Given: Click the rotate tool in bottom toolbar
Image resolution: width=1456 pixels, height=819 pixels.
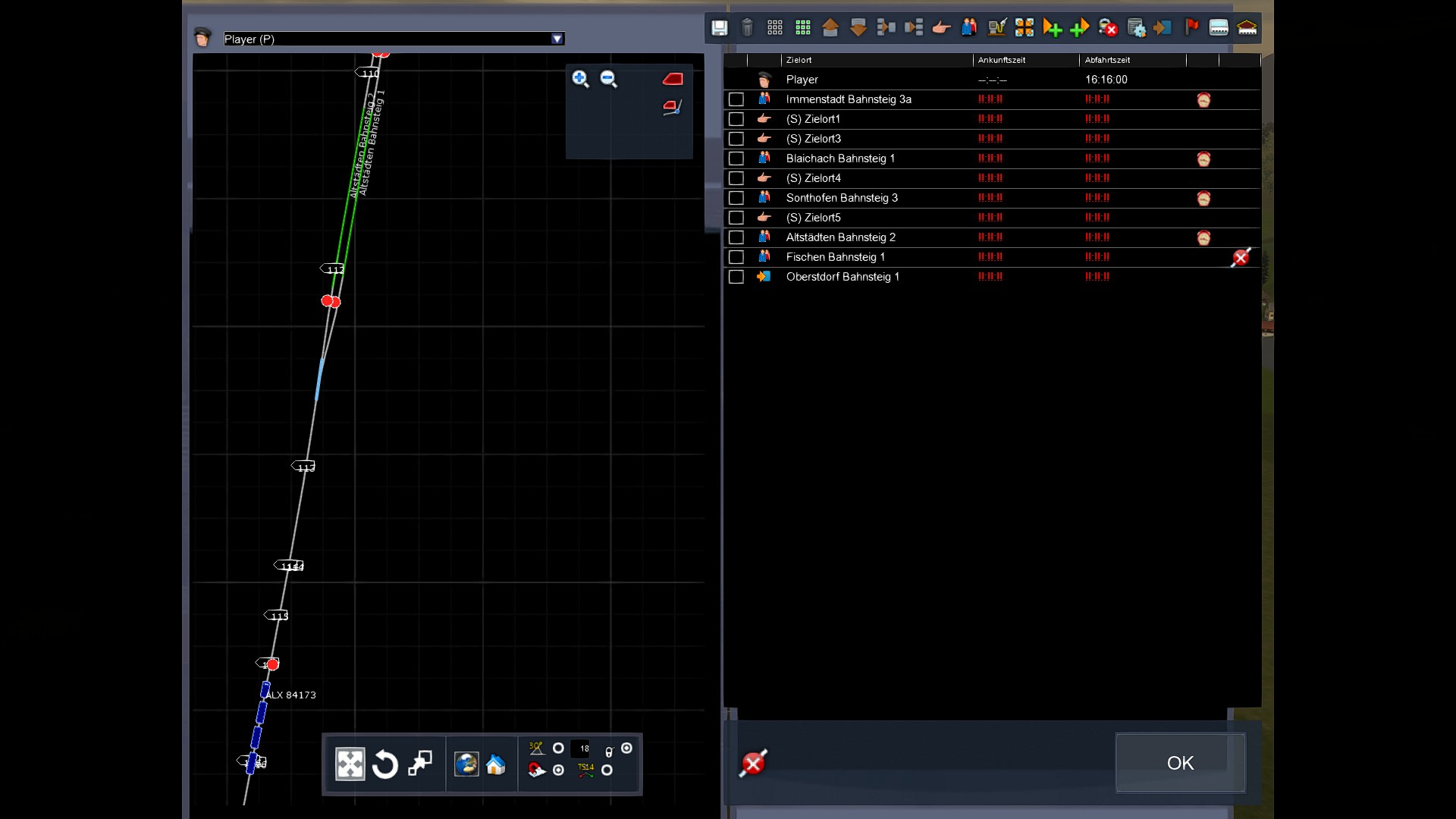Looking at the screenshot, I should click(385, 764).
